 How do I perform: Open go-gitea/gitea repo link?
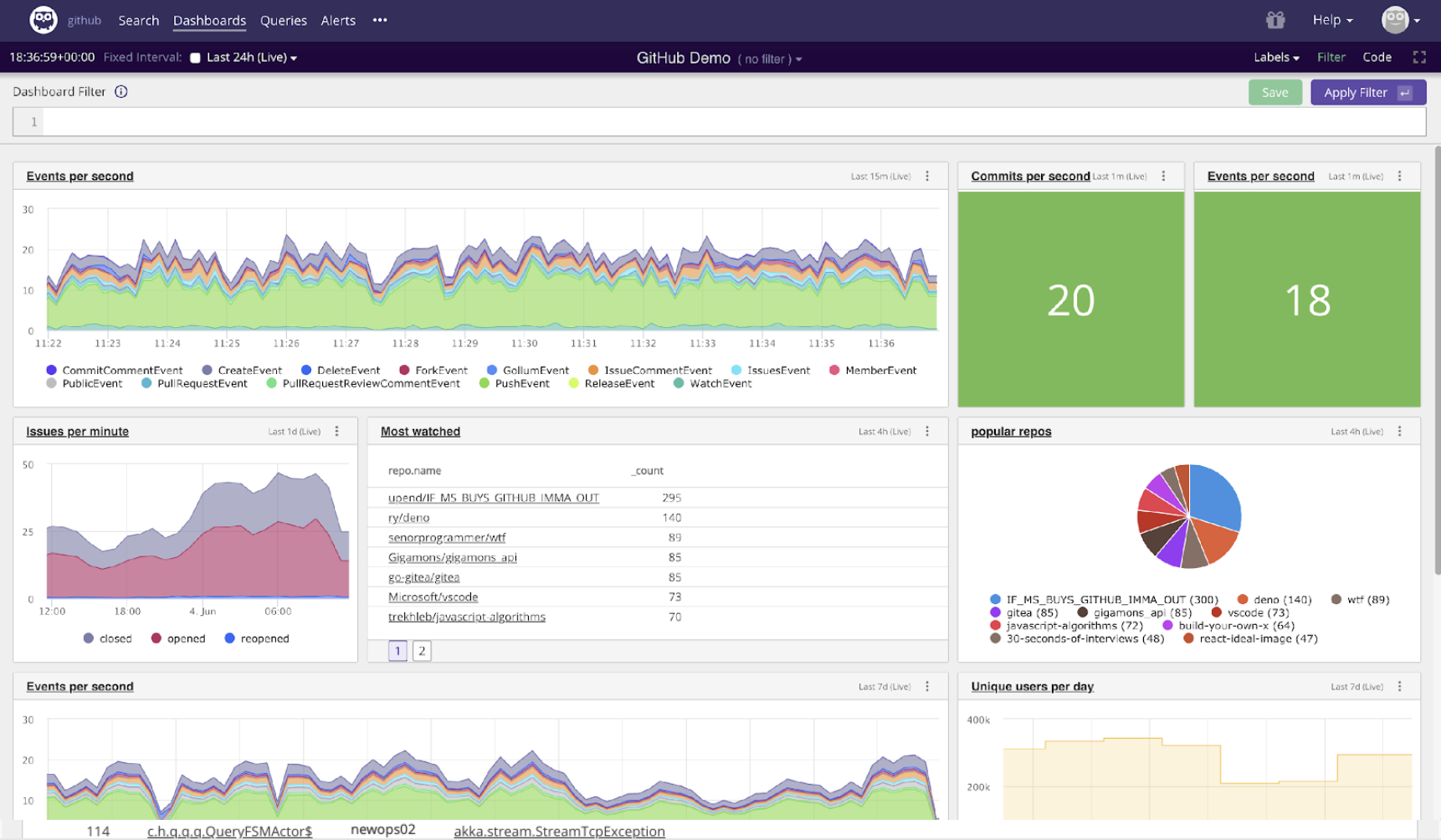pos(423,577)
